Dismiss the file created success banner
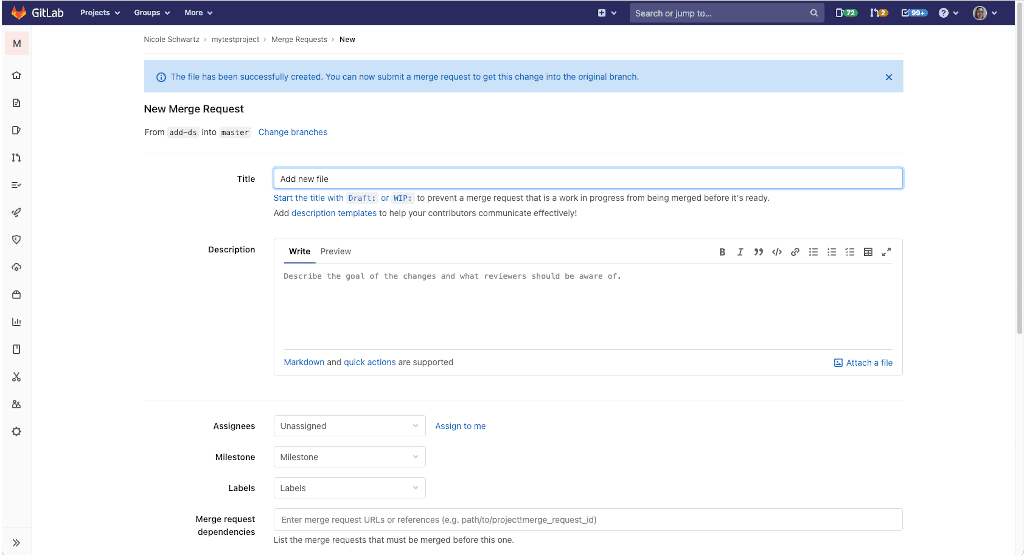This screenshot has height=555, width=1024. click(x=889, y=77)
